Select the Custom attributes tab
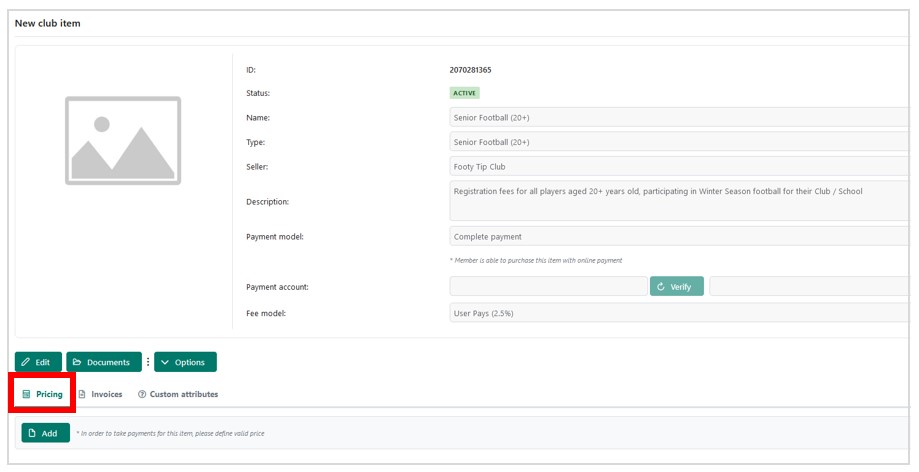Viewport: 919px width, 472px height. tap(178, 394)
